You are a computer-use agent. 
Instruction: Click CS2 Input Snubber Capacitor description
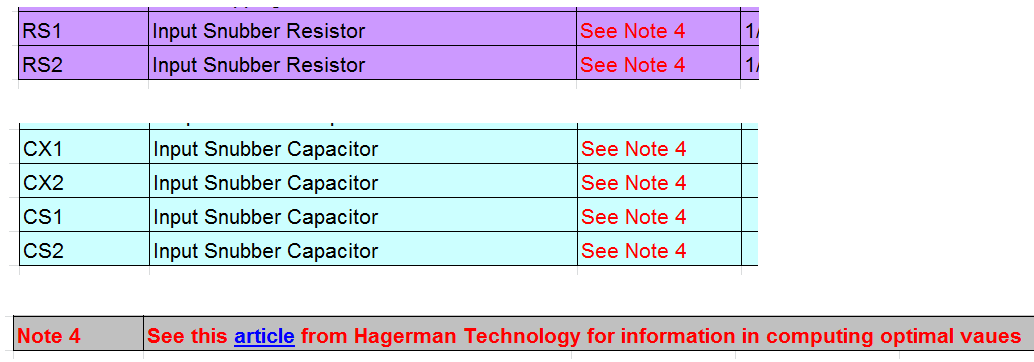coord(266,251)
